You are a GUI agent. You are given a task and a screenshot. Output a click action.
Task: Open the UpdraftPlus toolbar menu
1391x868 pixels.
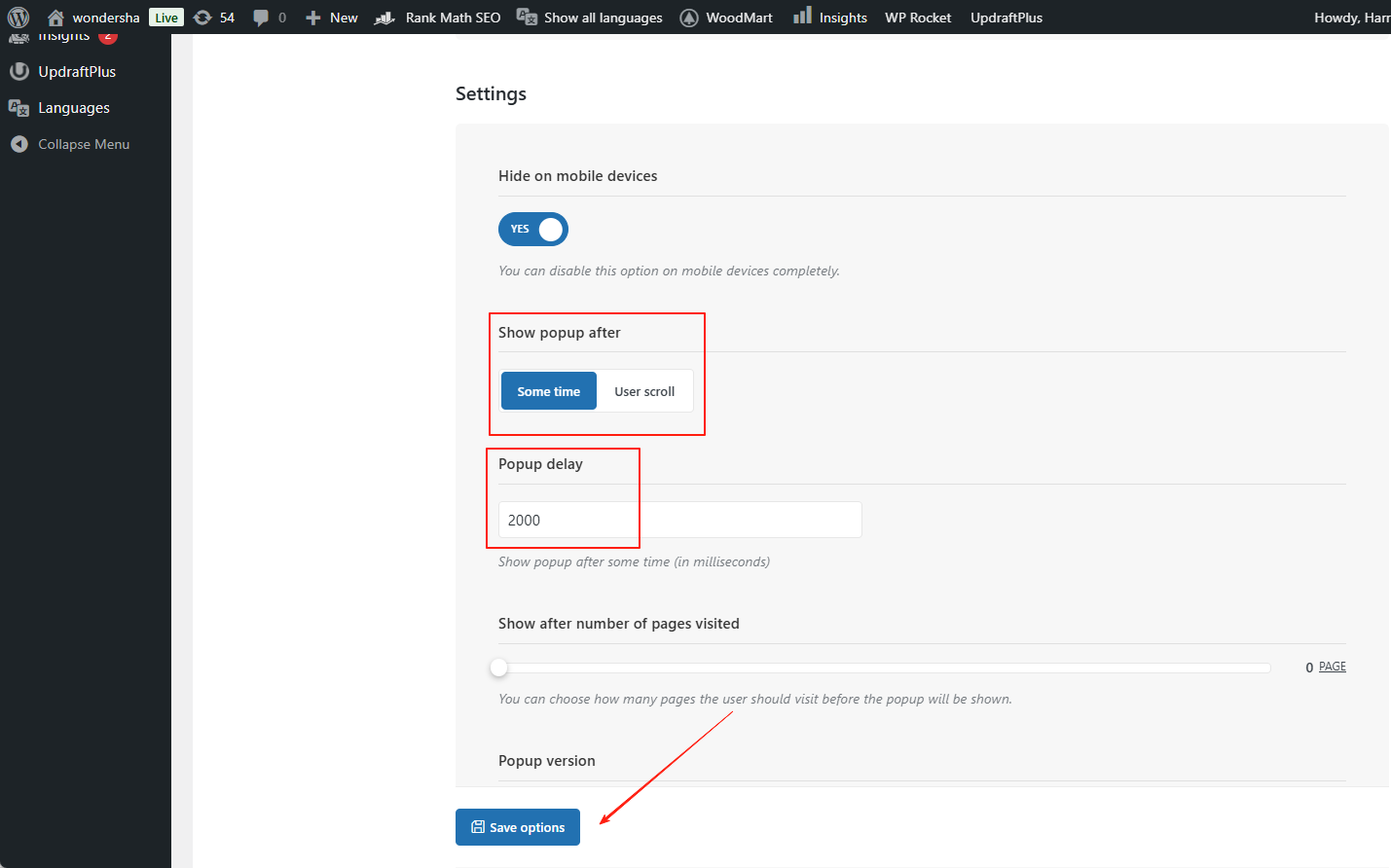click(1007, 18)
